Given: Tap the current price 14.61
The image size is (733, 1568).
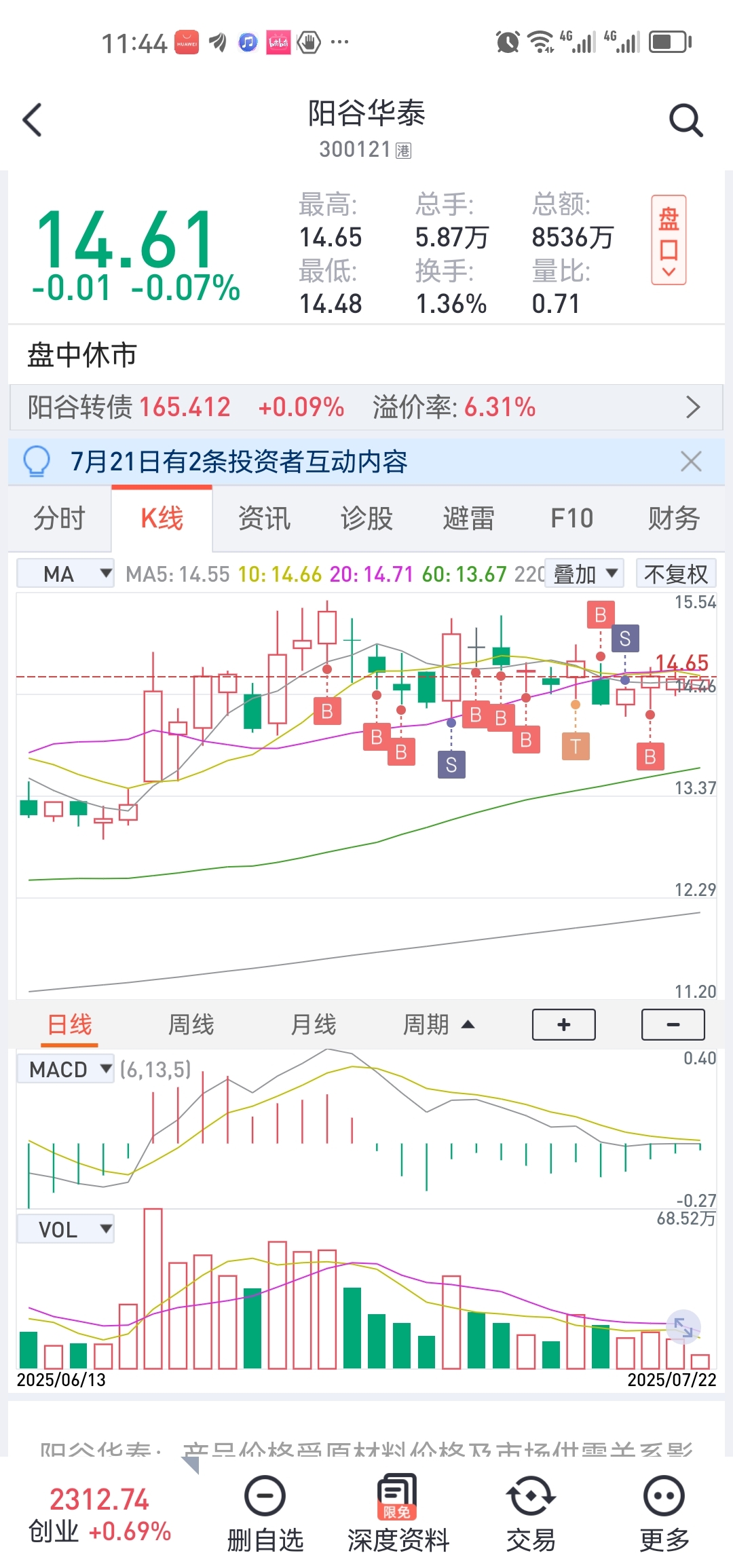Looking at the screenshot, I should 126,239.
